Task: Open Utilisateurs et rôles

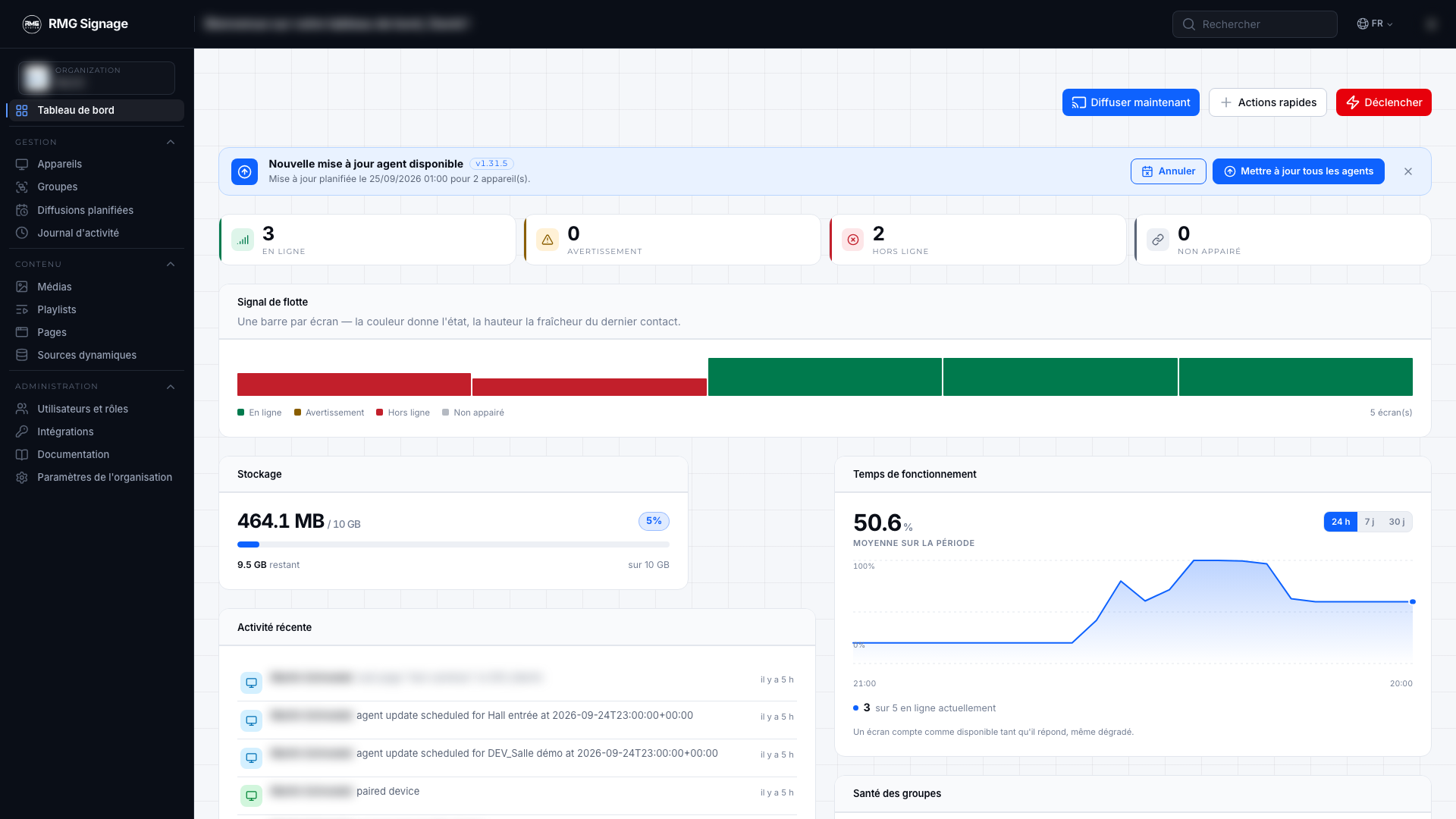Action: click(96, 409)
